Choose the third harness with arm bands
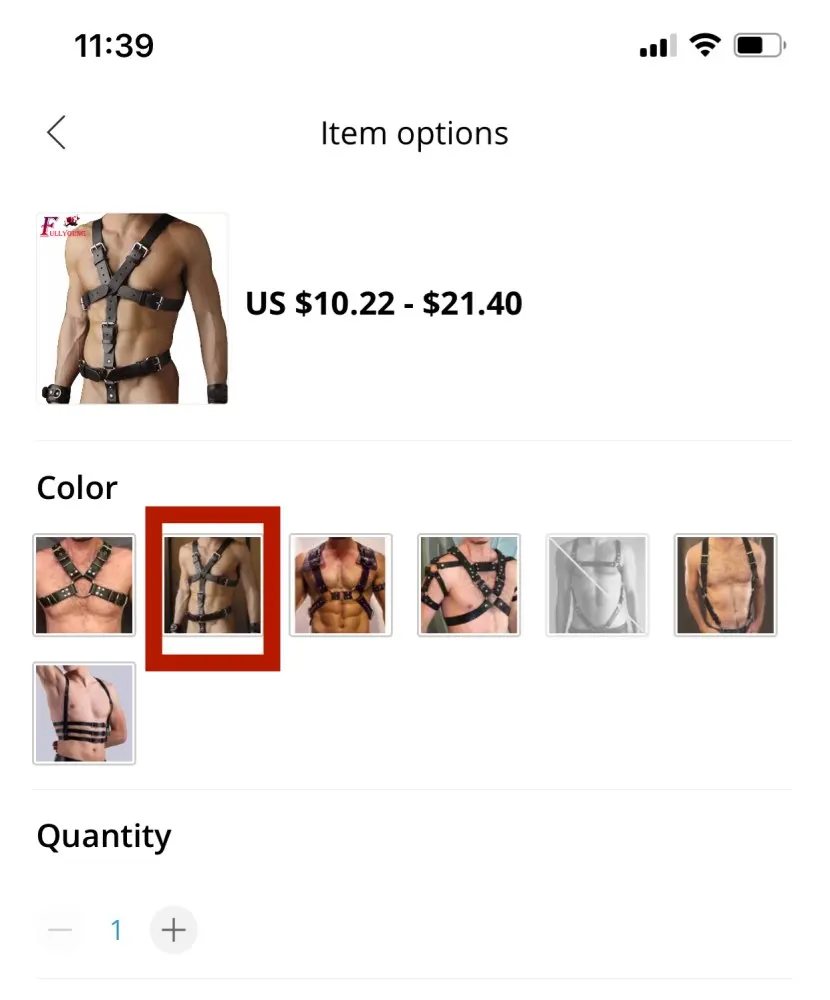 point(341,585)
